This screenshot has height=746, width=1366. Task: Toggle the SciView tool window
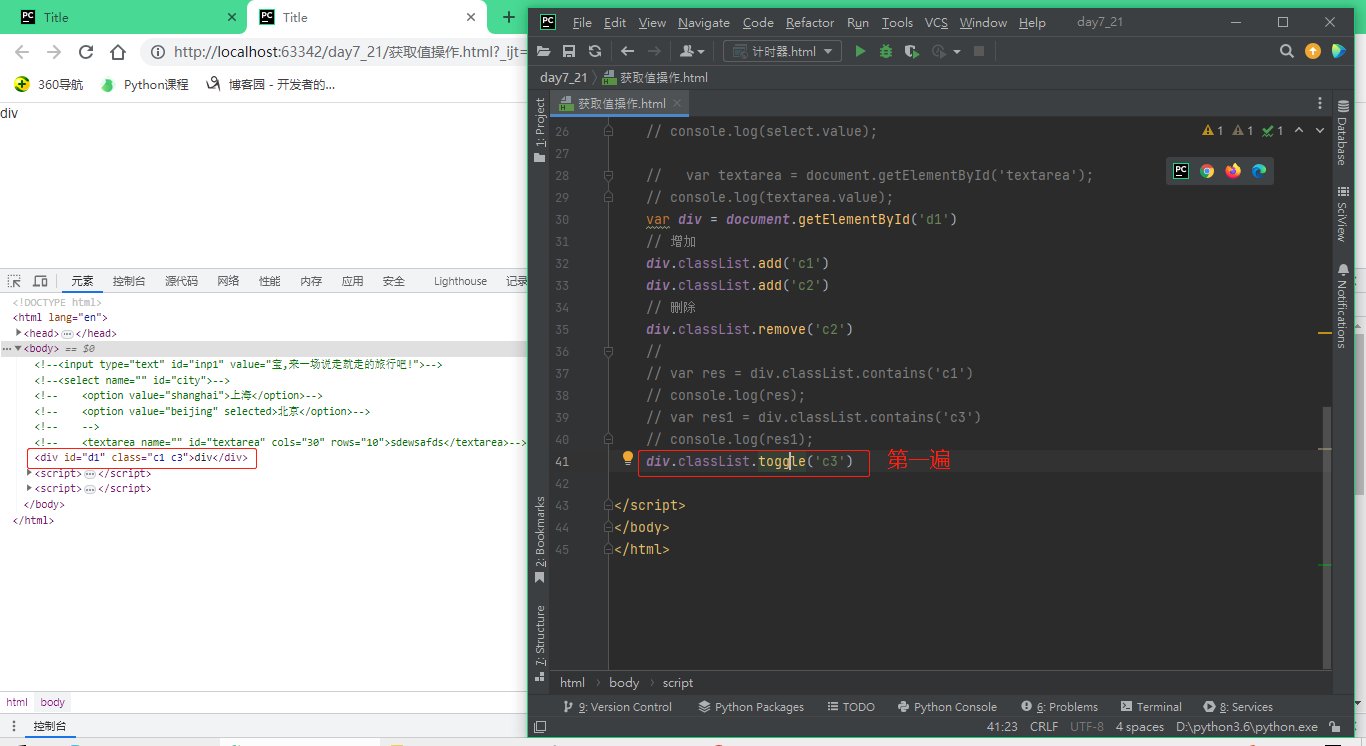[1342, 214]
